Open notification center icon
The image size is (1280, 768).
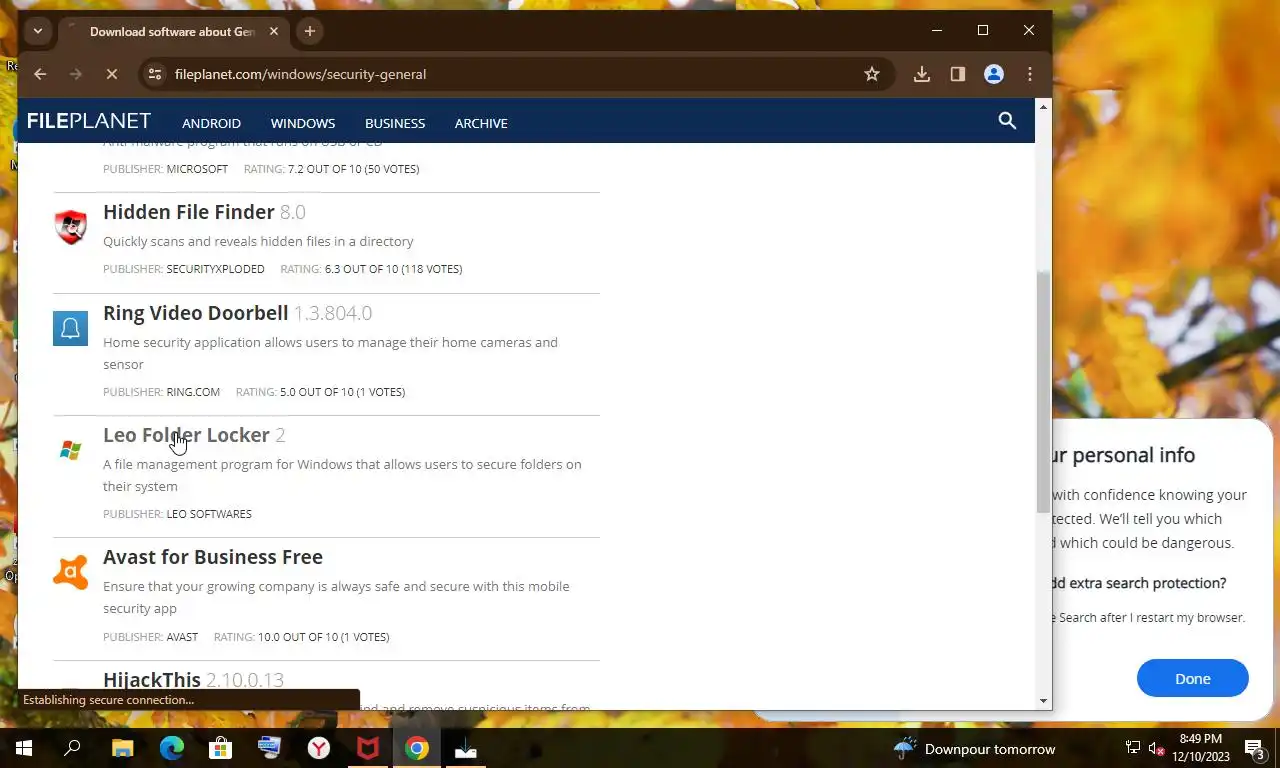(1254, 748)
